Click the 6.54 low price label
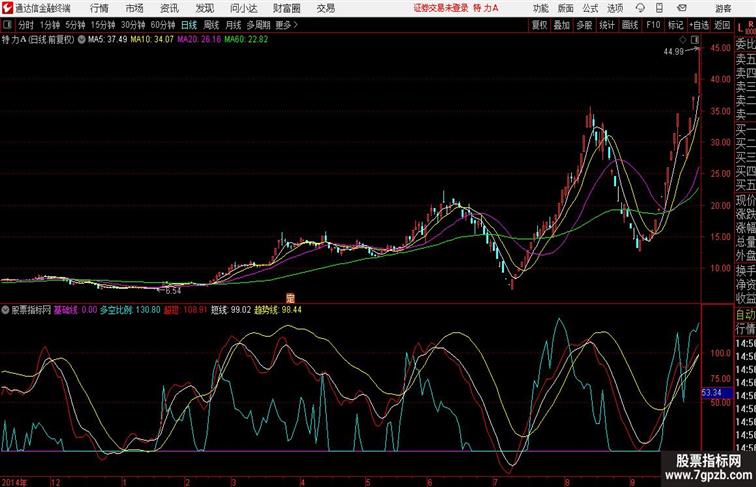Image resolution: width=756 pixels, height=487 pixels. click(x=173, y=291)
